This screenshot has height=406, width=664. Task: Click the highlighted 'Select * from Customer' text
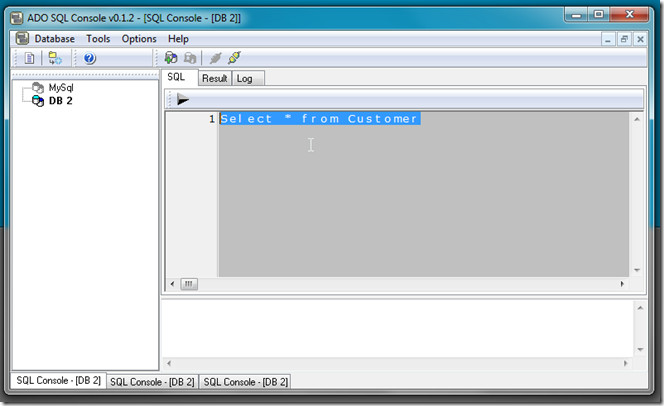pos(320,119)
